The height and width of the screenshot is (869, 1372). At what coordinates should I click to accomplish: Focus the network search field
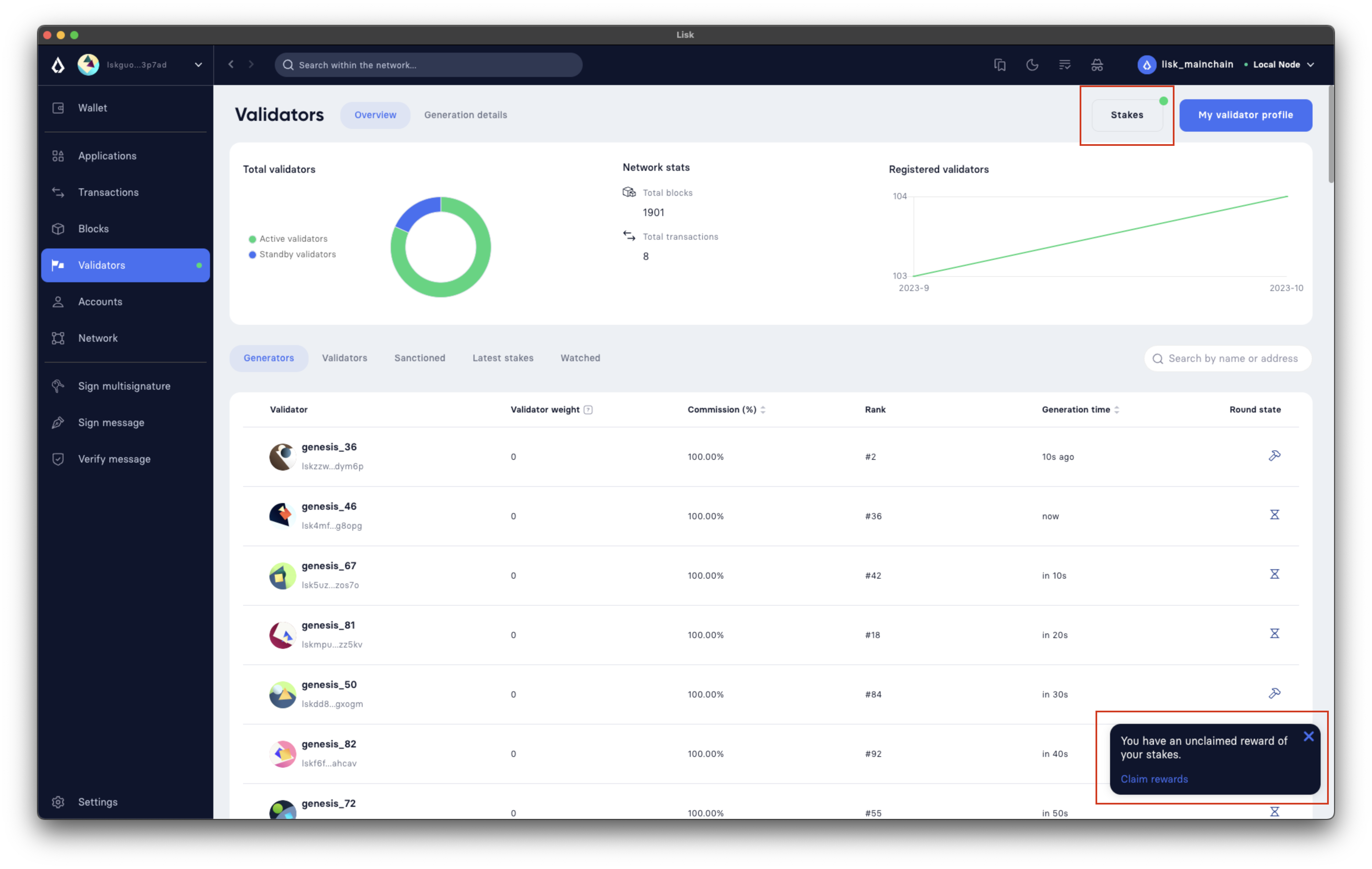(428, 65)
